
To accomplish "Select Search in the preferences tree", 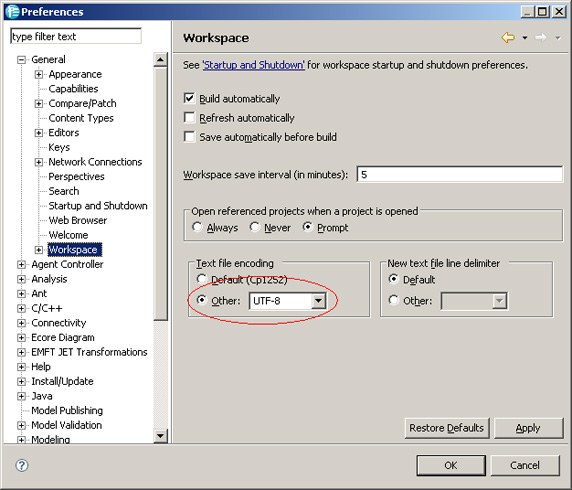I will (64, 191).
